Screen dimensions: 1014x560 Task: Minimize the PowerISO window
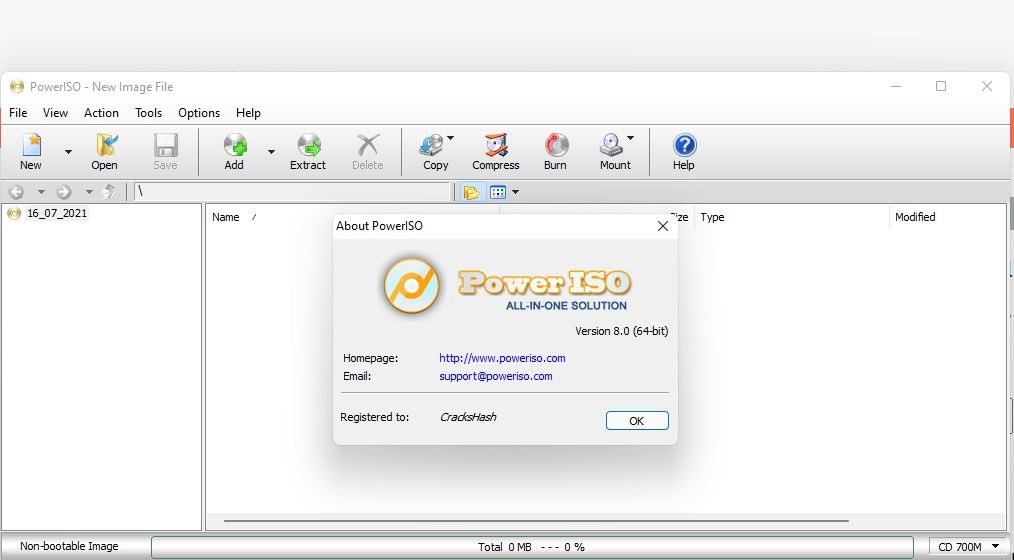896,87
